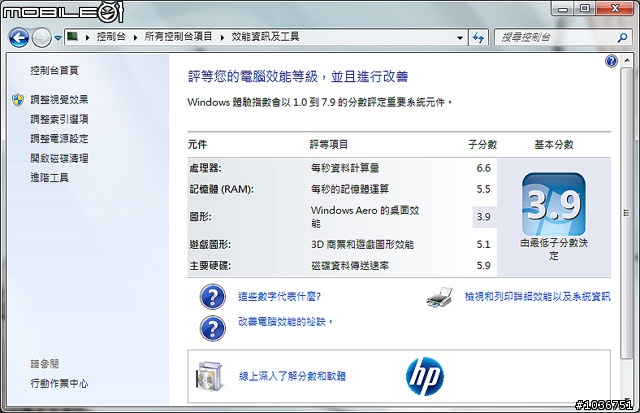Click the 5.9 hard disk subscore
The width and height of the screenshot is (640, 413).
coord(483,266)
